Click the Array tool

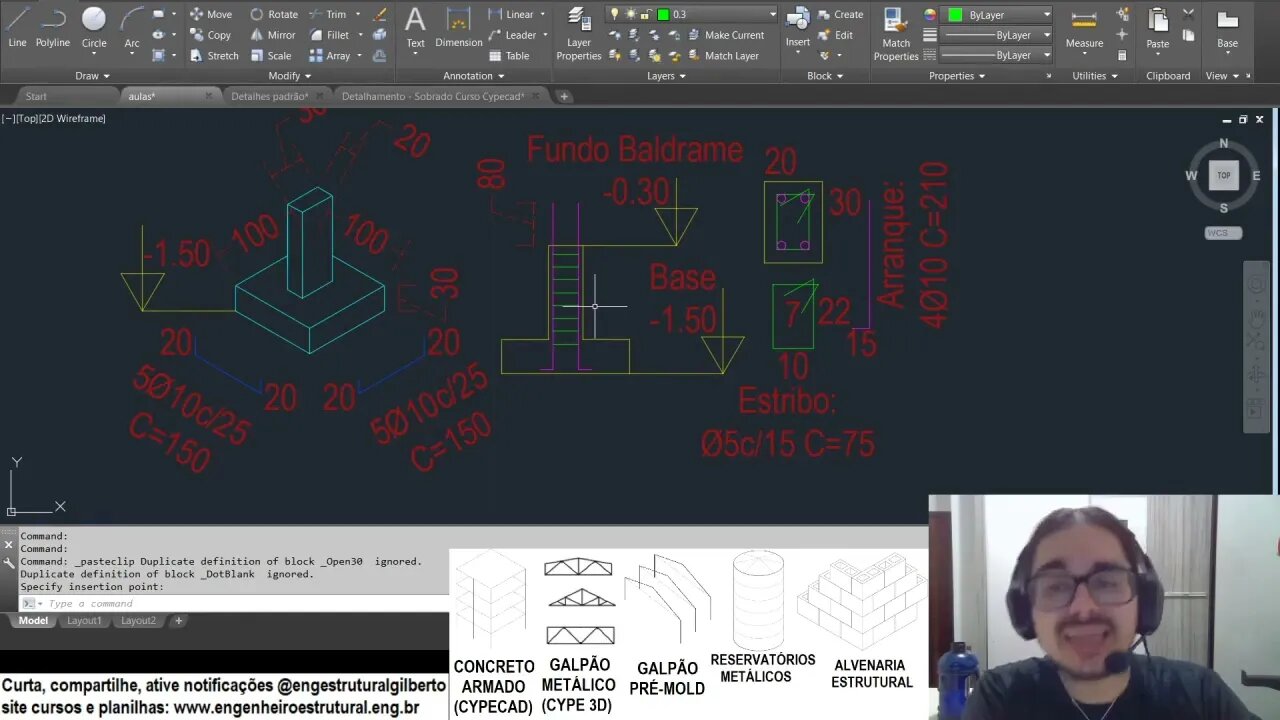330,56
